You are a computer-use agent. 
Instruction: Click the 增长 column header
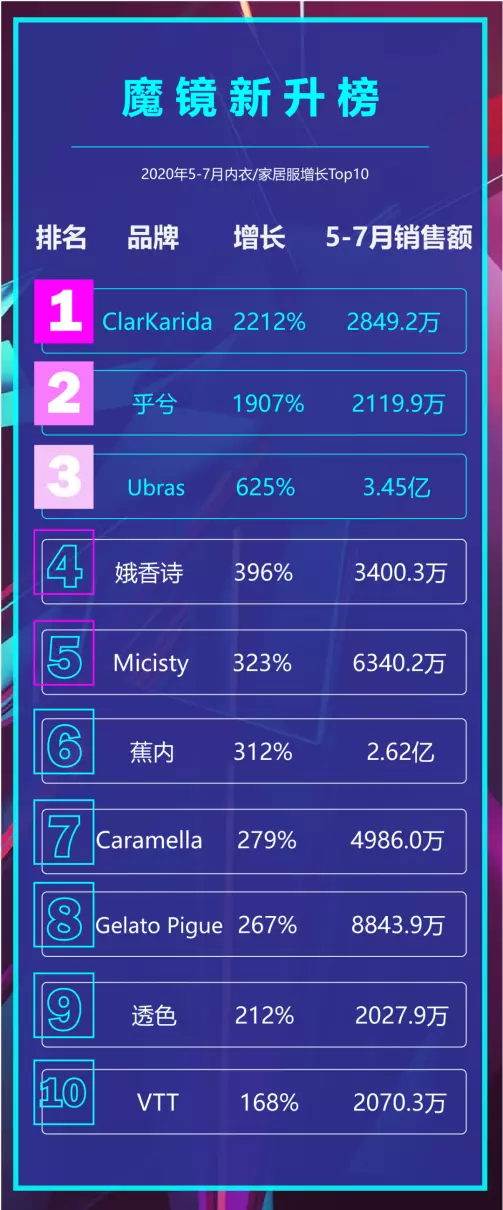(260, 238)
